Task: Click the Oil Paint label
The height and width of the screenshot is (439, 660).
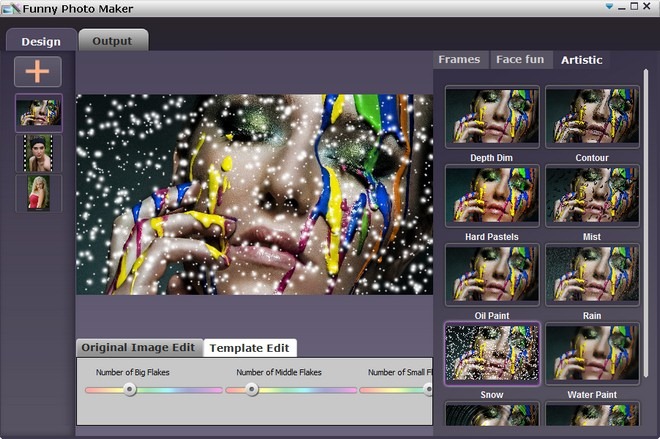Action: [x=492, y=316]
